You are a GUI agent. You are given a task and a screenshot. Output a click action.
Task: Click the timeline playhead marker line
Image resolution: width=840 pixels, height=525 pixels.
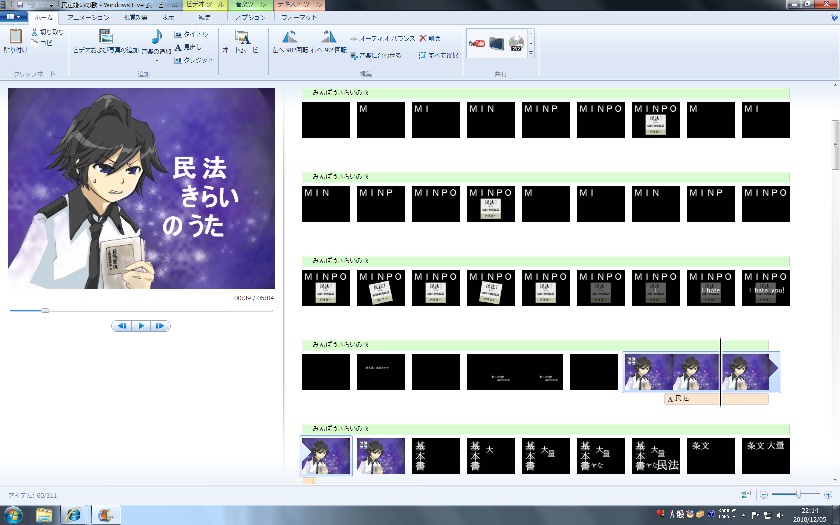720,372
